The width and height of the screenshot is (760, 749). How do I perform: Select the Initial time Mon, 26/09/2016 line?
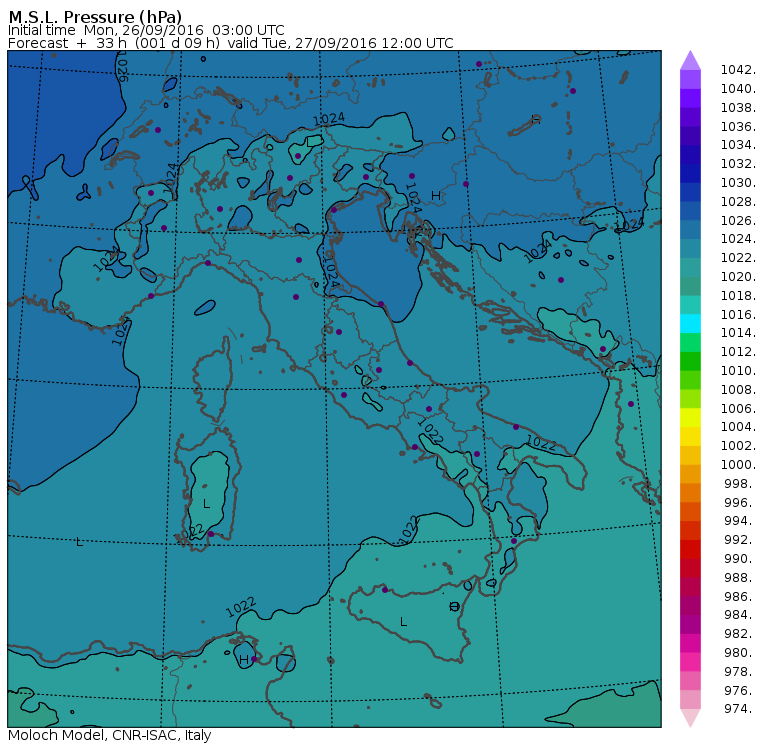click(146, 30)
